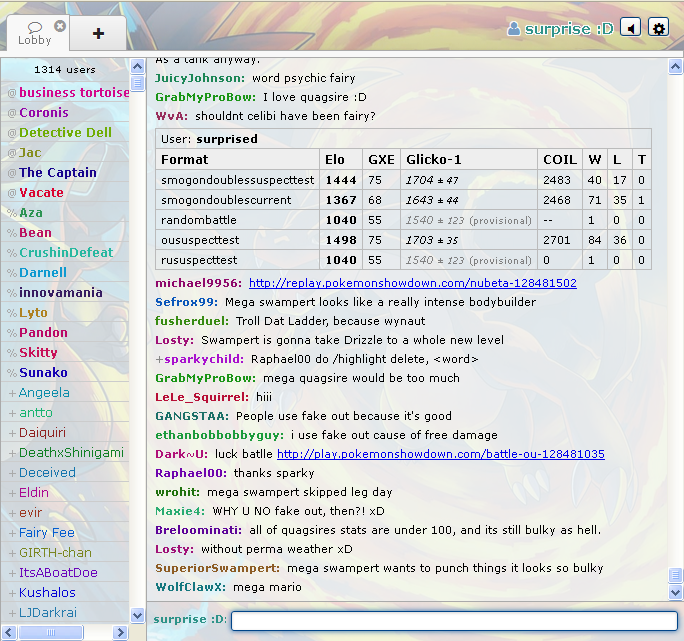Select user Pandon in the list
684x641 pixels.
[65, 333]
